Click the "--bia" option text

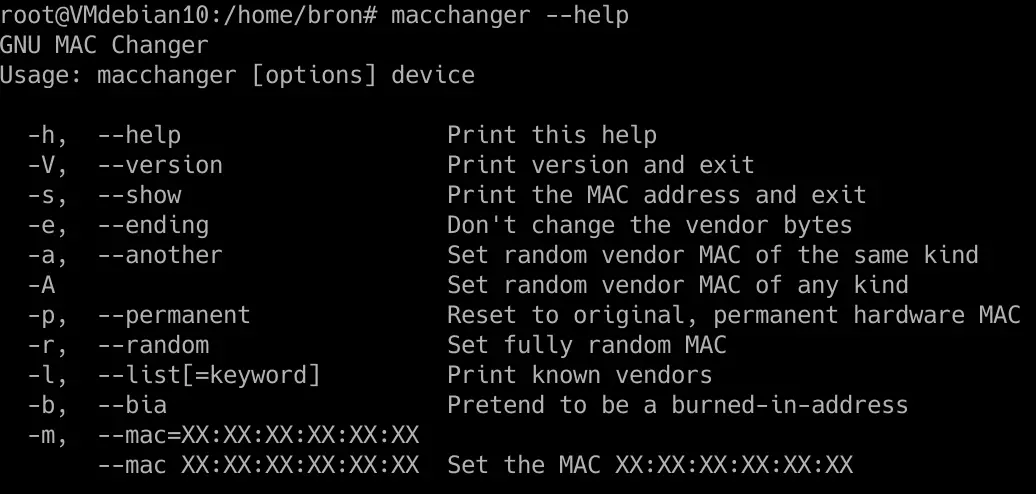tap(132, 405)
